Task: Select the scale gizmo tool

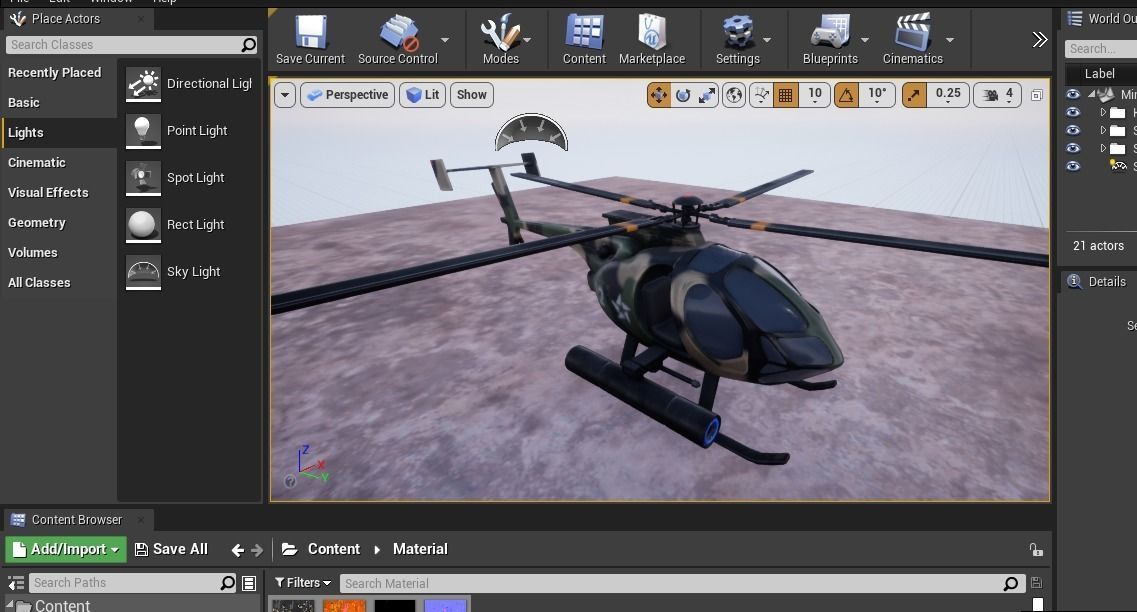Action: (706, 95)
